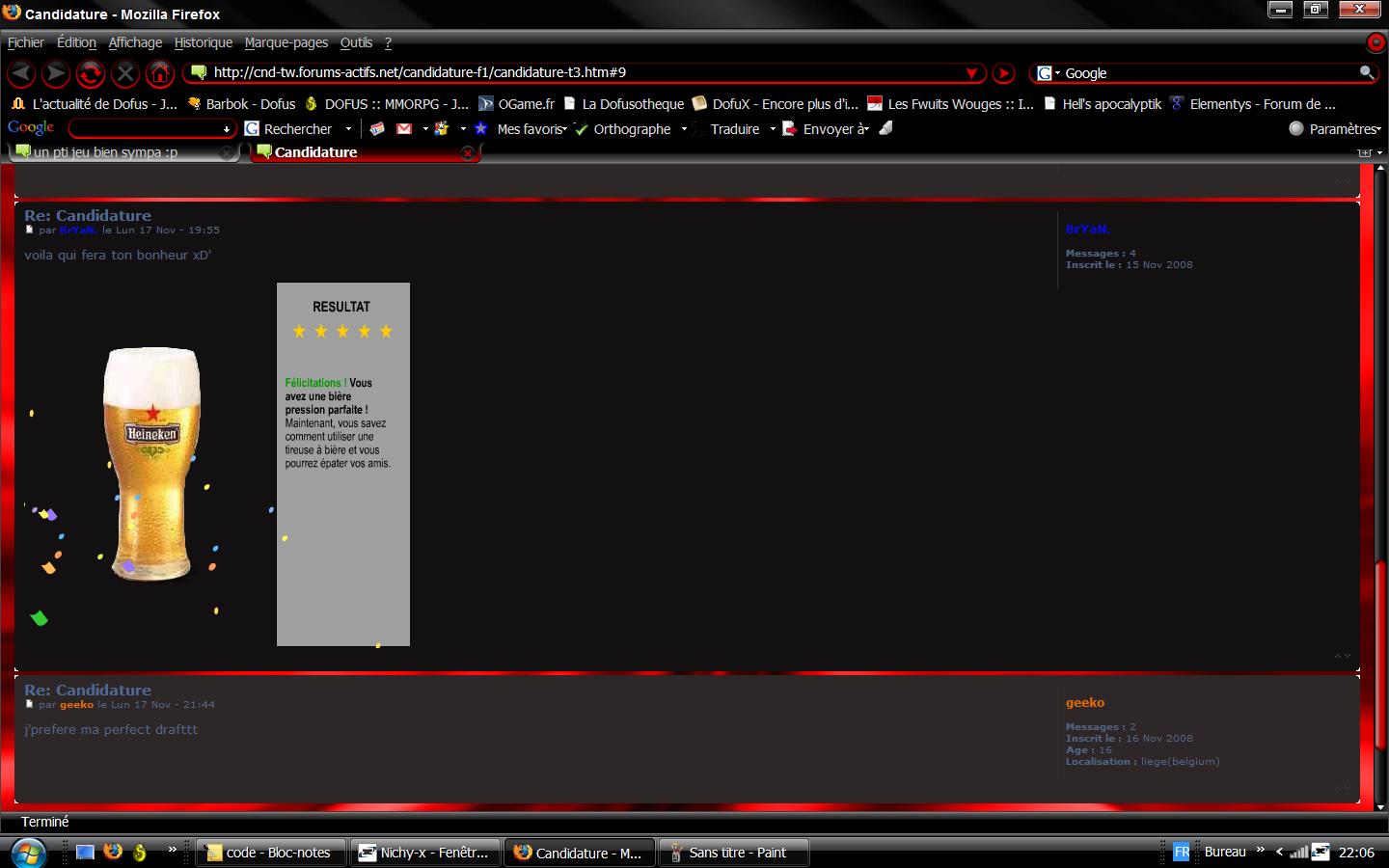Expand the Traduire dropdown arrow
Screen dimensions: 1389x868
(773, 129)
